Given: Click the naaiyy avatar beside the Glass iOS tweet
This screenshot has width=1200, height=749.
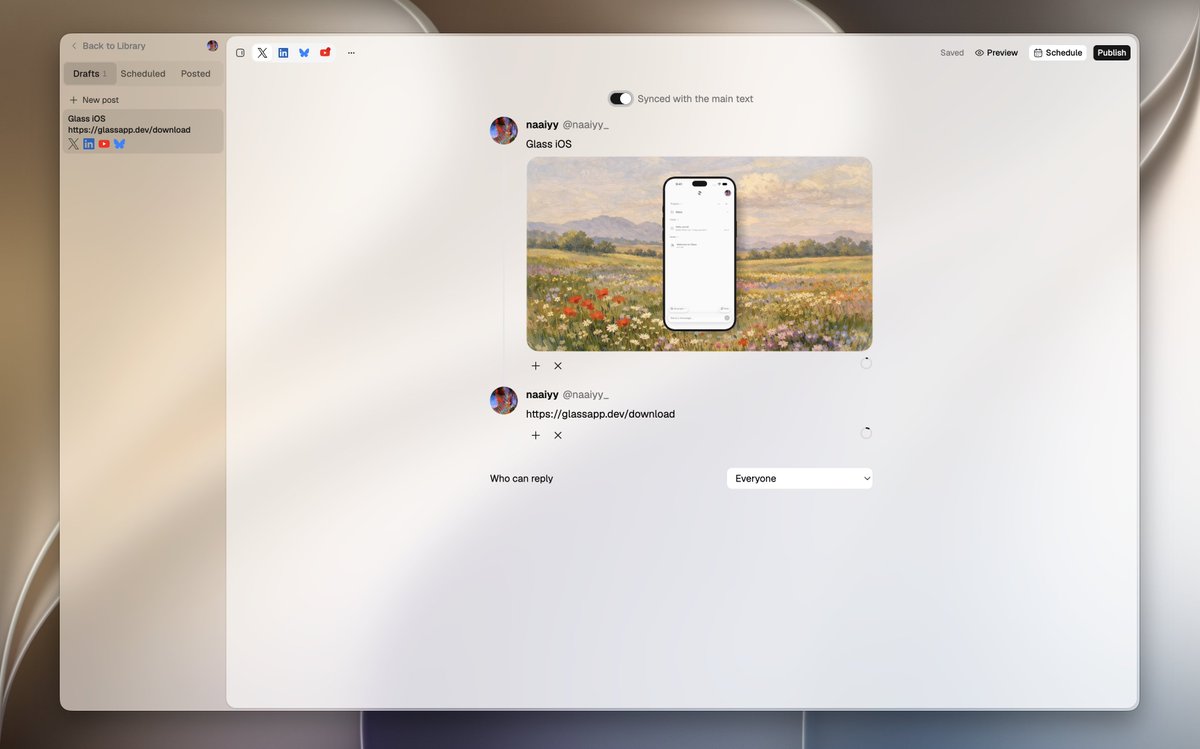Looking at the screenshot, I should click(x=504, y=130).
